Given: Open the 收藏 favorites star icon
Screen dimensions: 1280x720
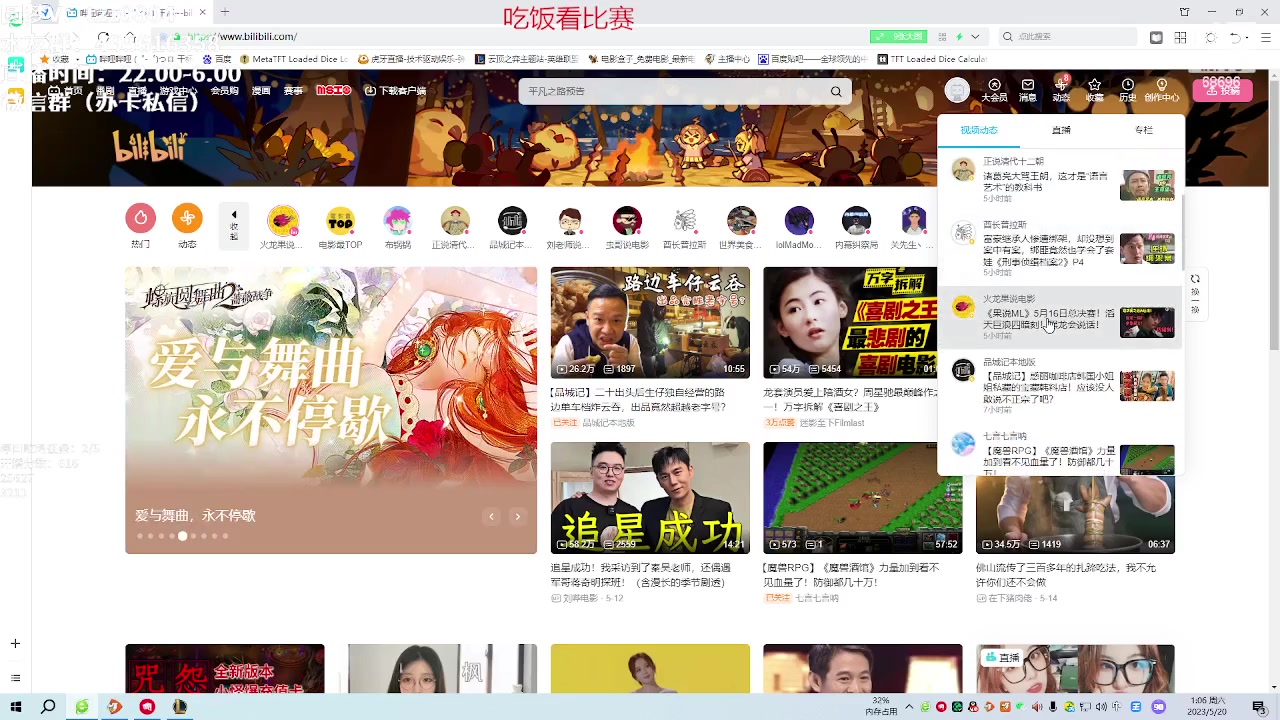Looking at the screenshot, I should point(1095,90).
